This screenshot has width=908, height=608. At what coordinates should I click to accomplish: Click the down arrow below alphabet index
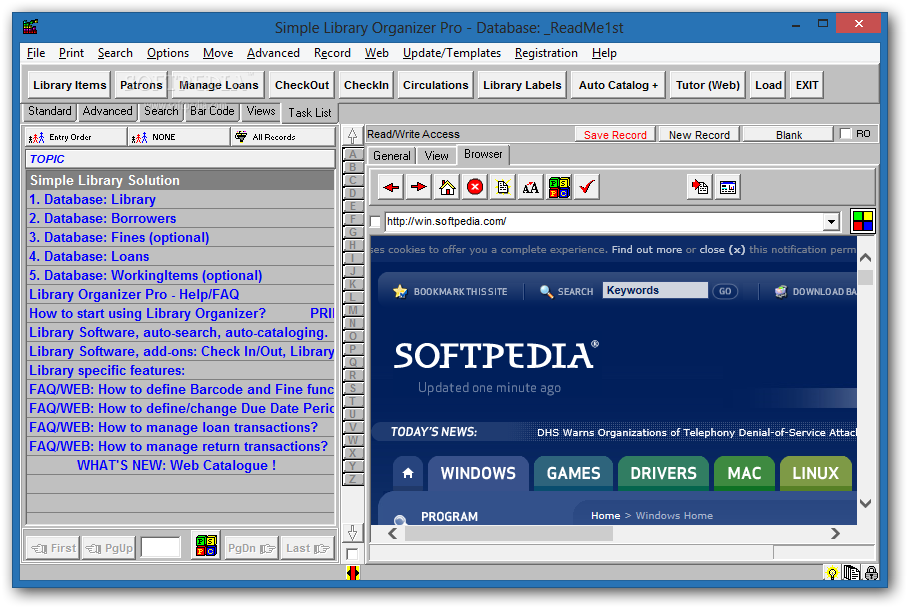pos(352,532)
